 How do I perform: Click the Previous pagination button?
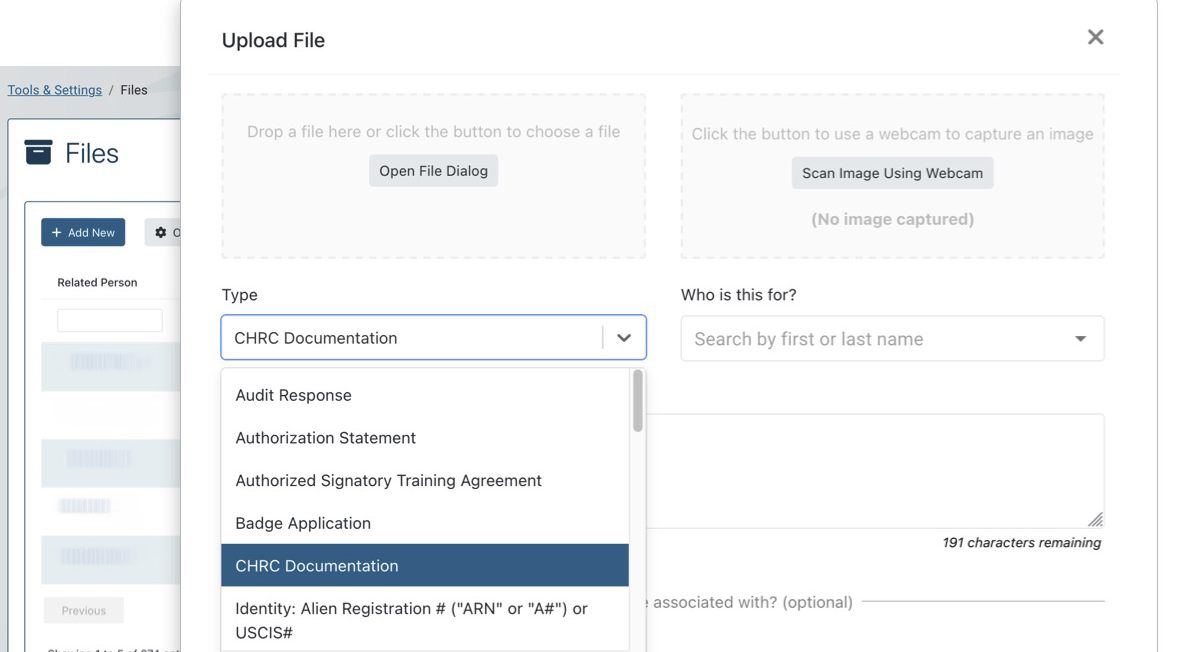[84, 610]
